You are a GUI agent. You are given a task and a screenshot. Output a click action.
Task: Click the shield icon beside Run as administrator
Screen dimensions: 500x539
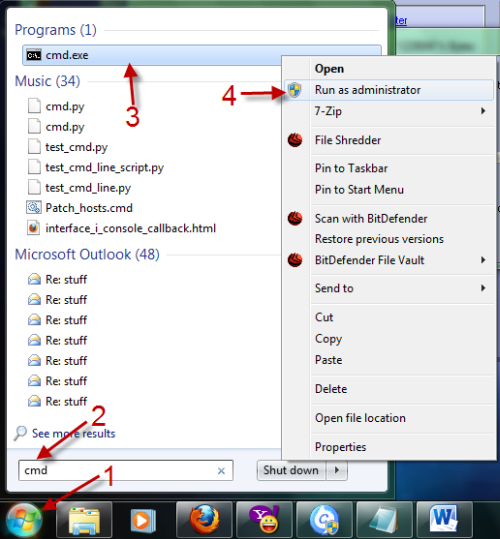[x=295, y=90]
